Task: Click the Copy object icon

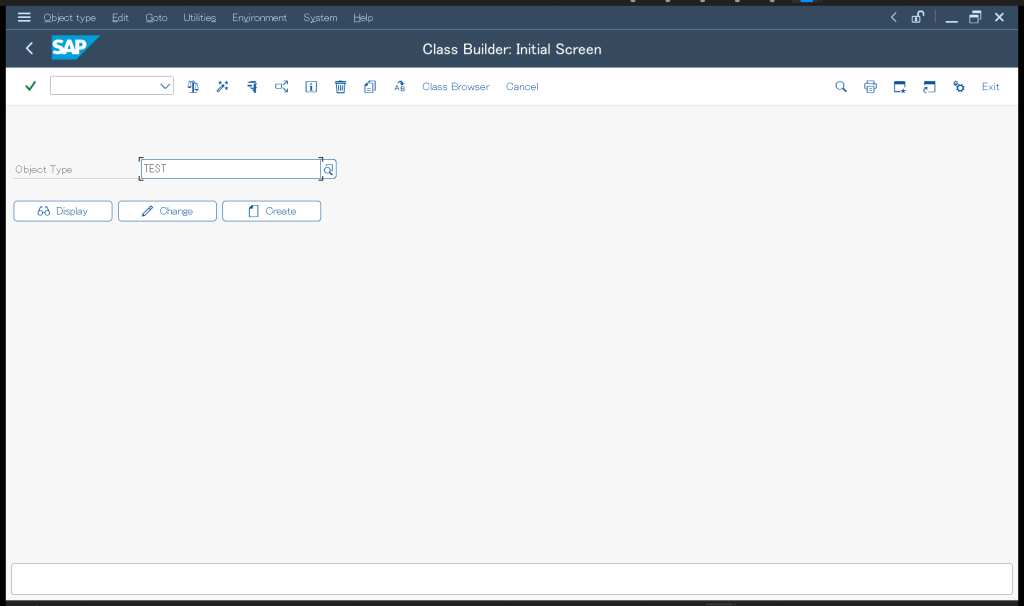Action: pyautogui.click(x=370, y=87)
